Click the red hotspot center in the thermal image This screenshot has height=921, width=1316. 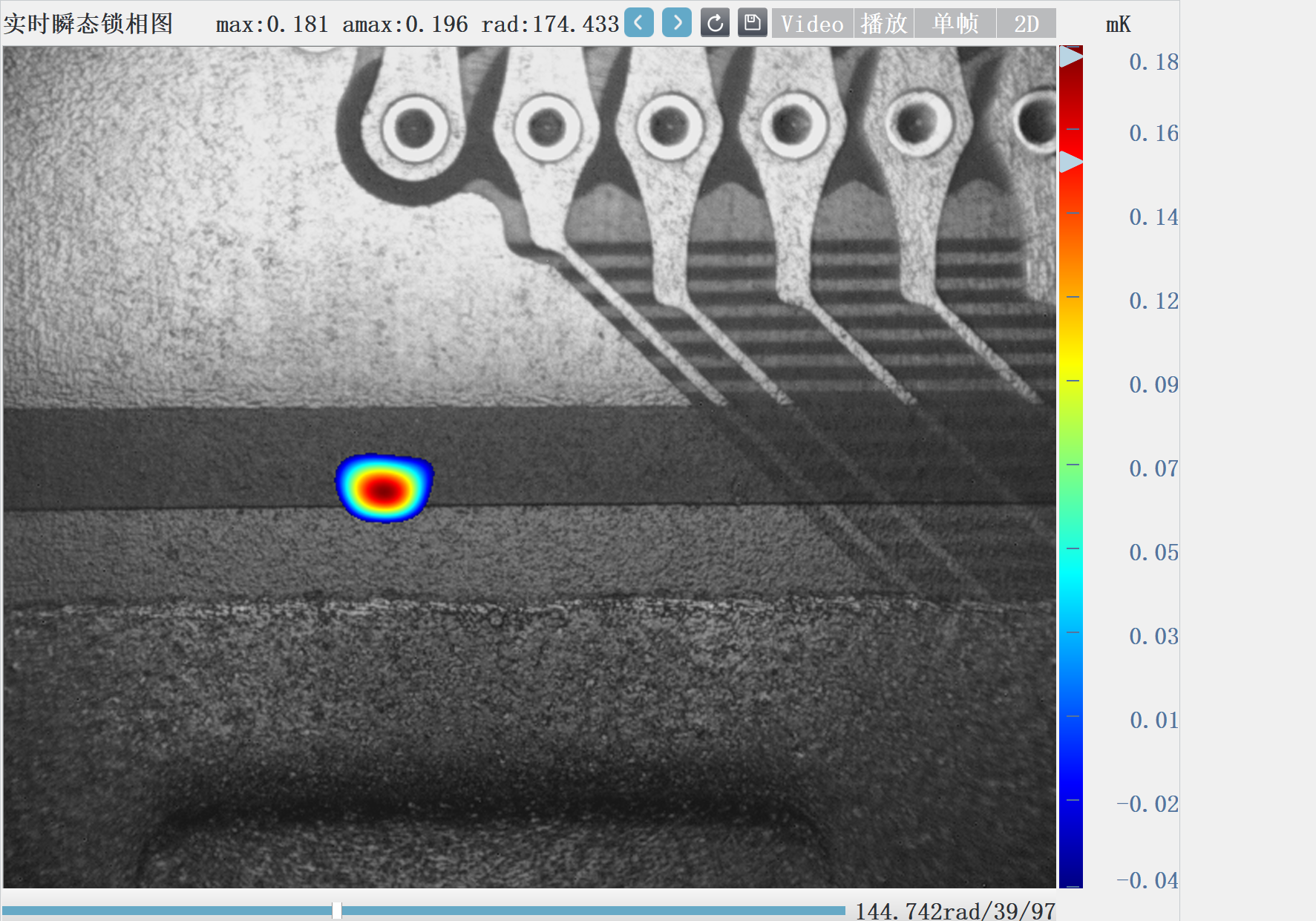[384, 490]
